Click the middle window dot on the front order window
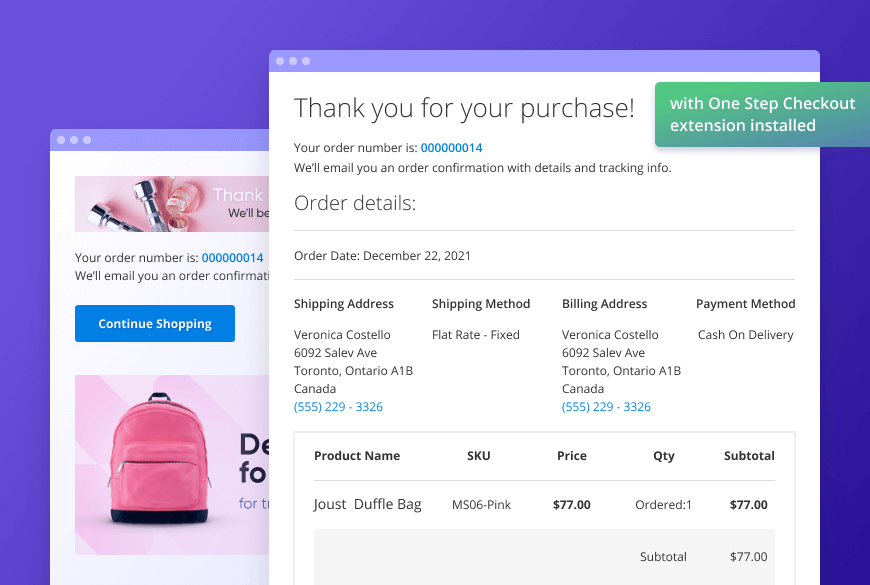This screenshot has height=585, width=870. coord(292,61)
